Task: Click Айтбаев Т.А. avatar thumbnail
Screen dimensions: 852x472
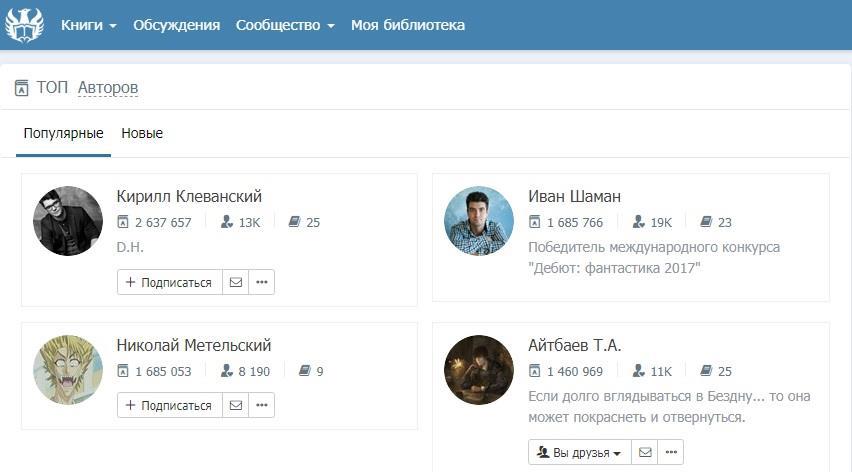Action: tap(479, 370)
